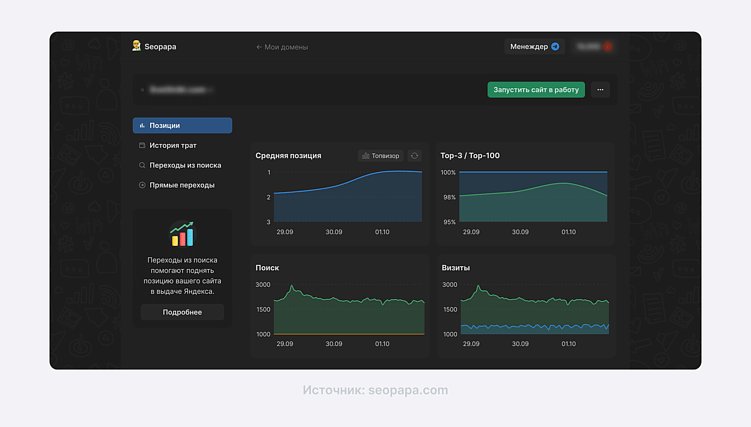
Task: Toggle the Топвизор source button
Action: click(x=380, y=156)
